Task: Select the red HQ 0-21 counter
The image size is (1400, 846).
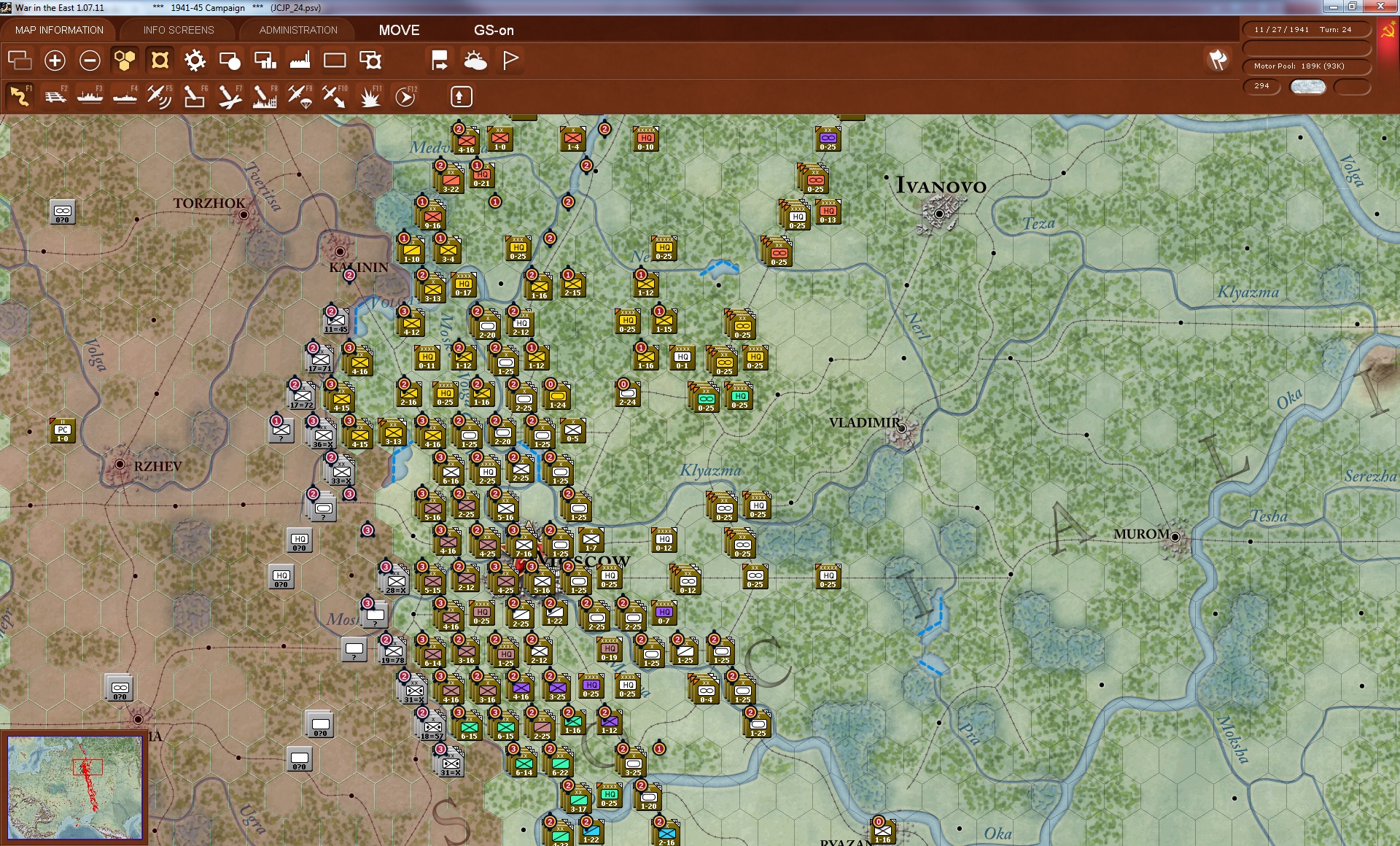Action: point(482,175)
